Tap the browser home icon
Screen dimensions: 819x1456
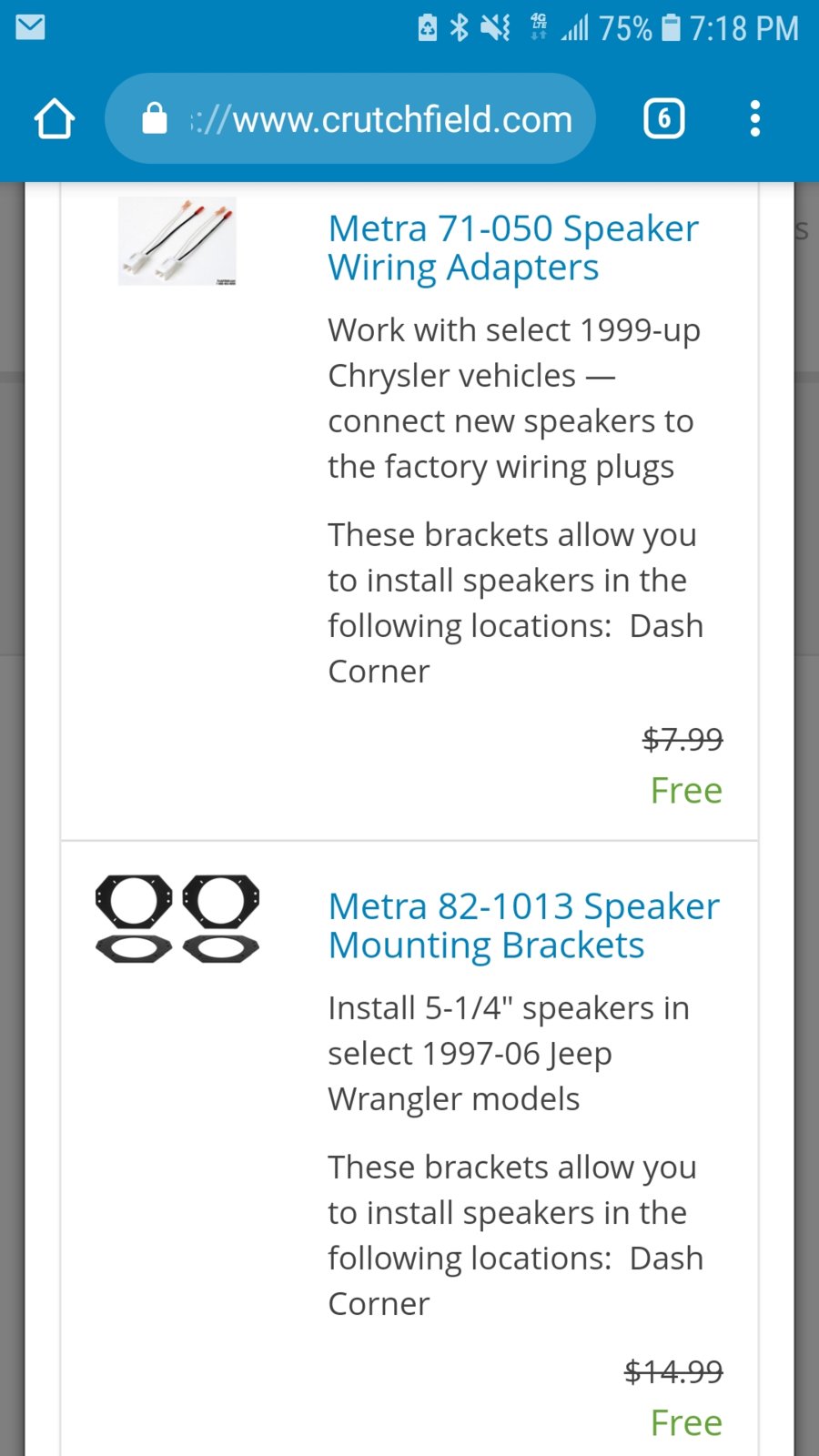(54, 119)
